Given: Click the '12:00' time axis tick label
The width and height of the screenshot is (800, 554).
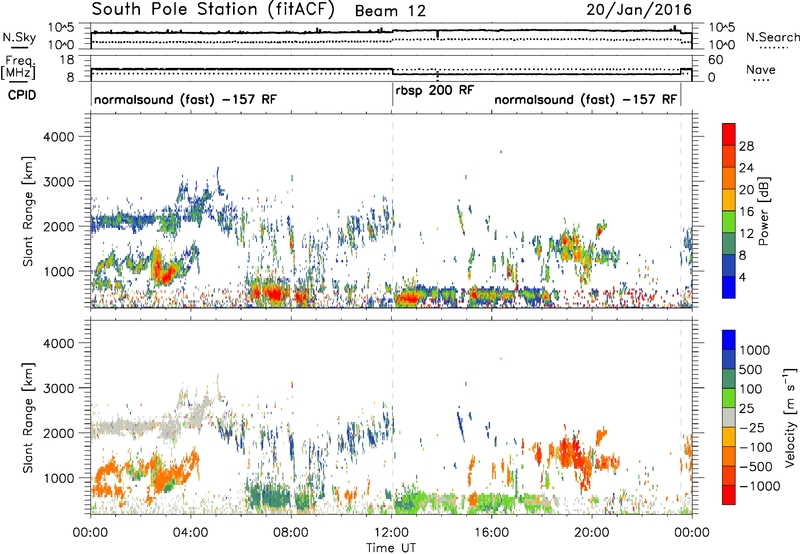Looking at the screenshot, I should (x=392, y=533).
